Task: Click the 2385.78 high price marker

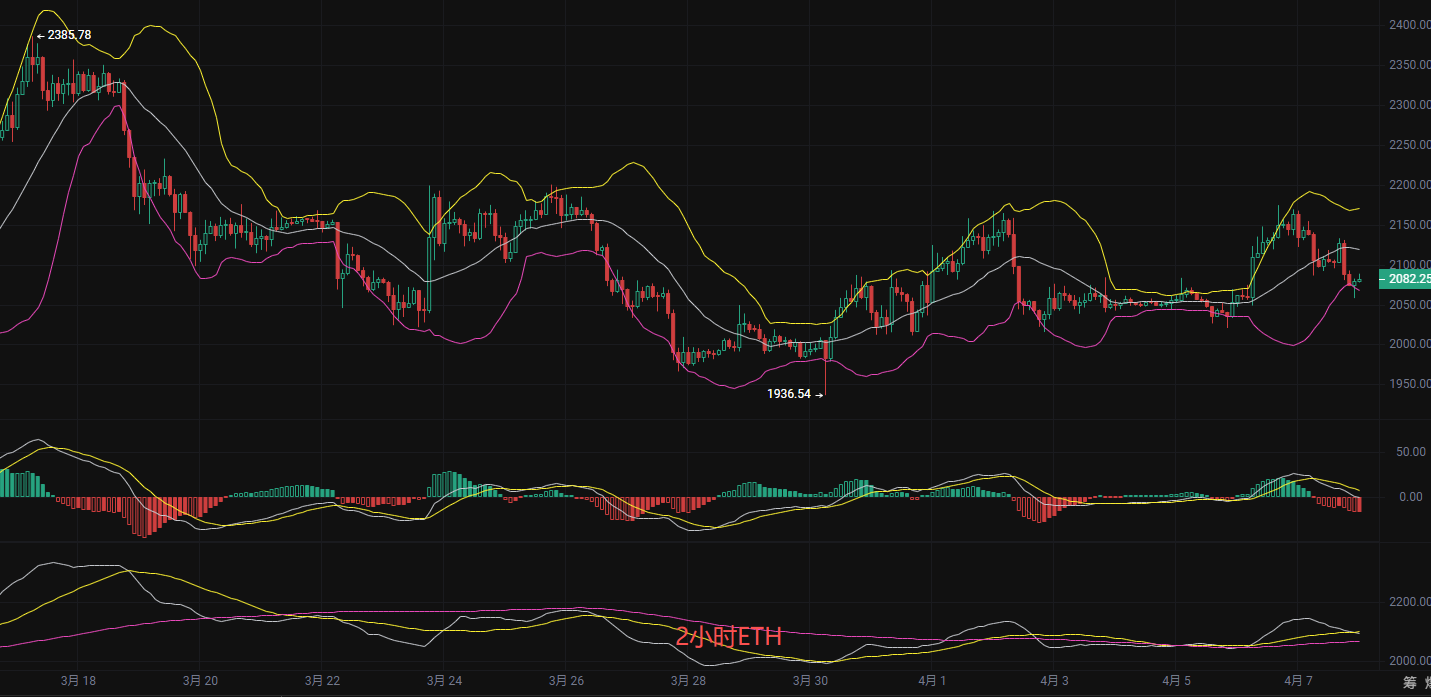Action: [x=69, y=35]
